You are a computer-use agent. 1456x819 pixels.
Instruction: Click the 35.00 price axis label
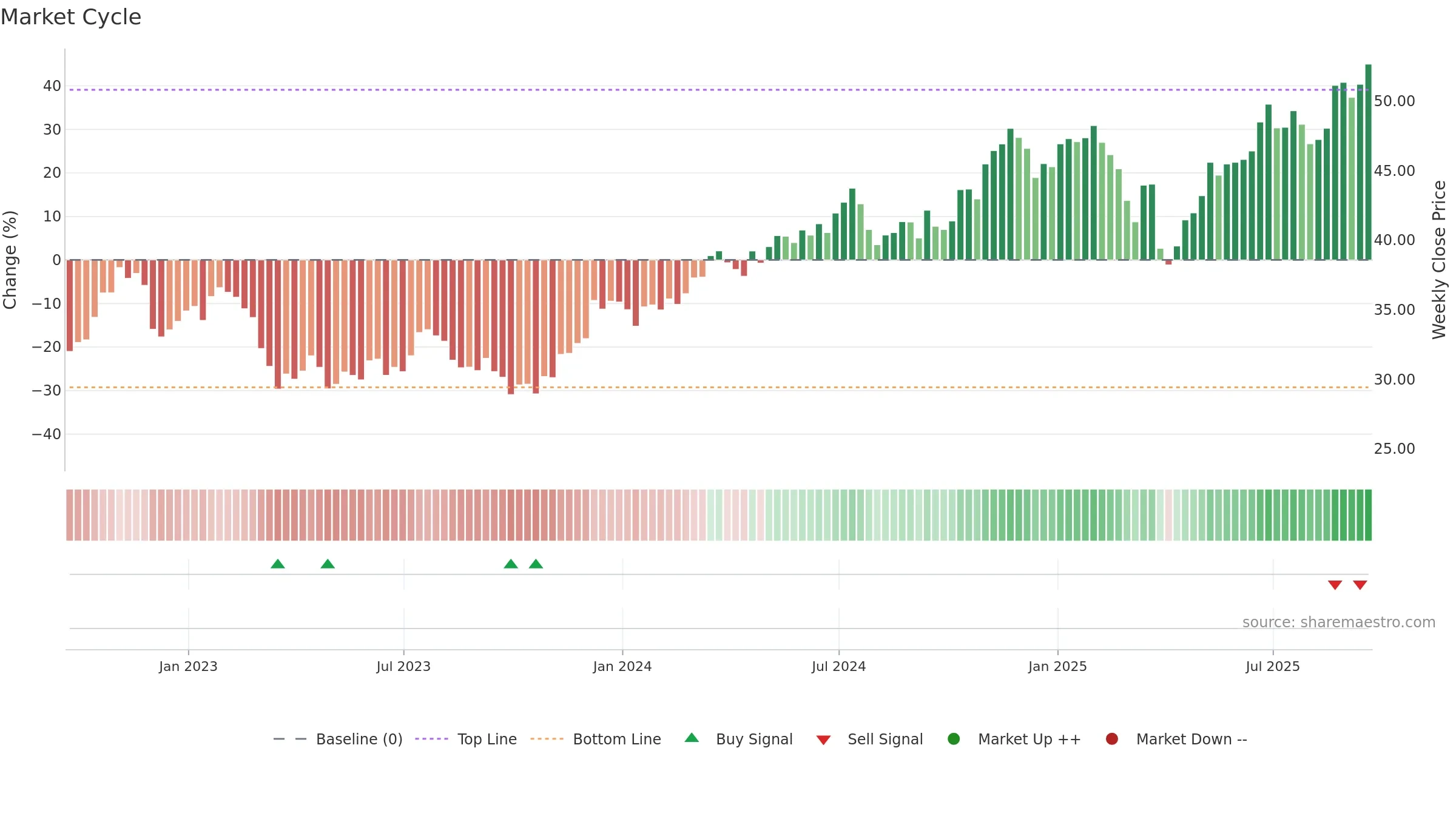pos(1394,310)
